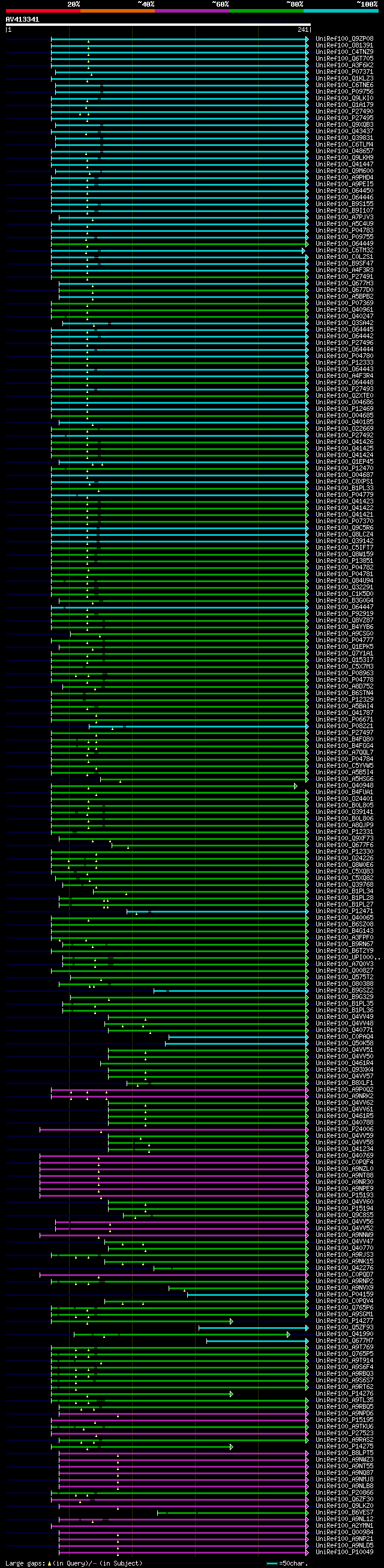Open hit UniRef100_O64449

coord(344,243)
